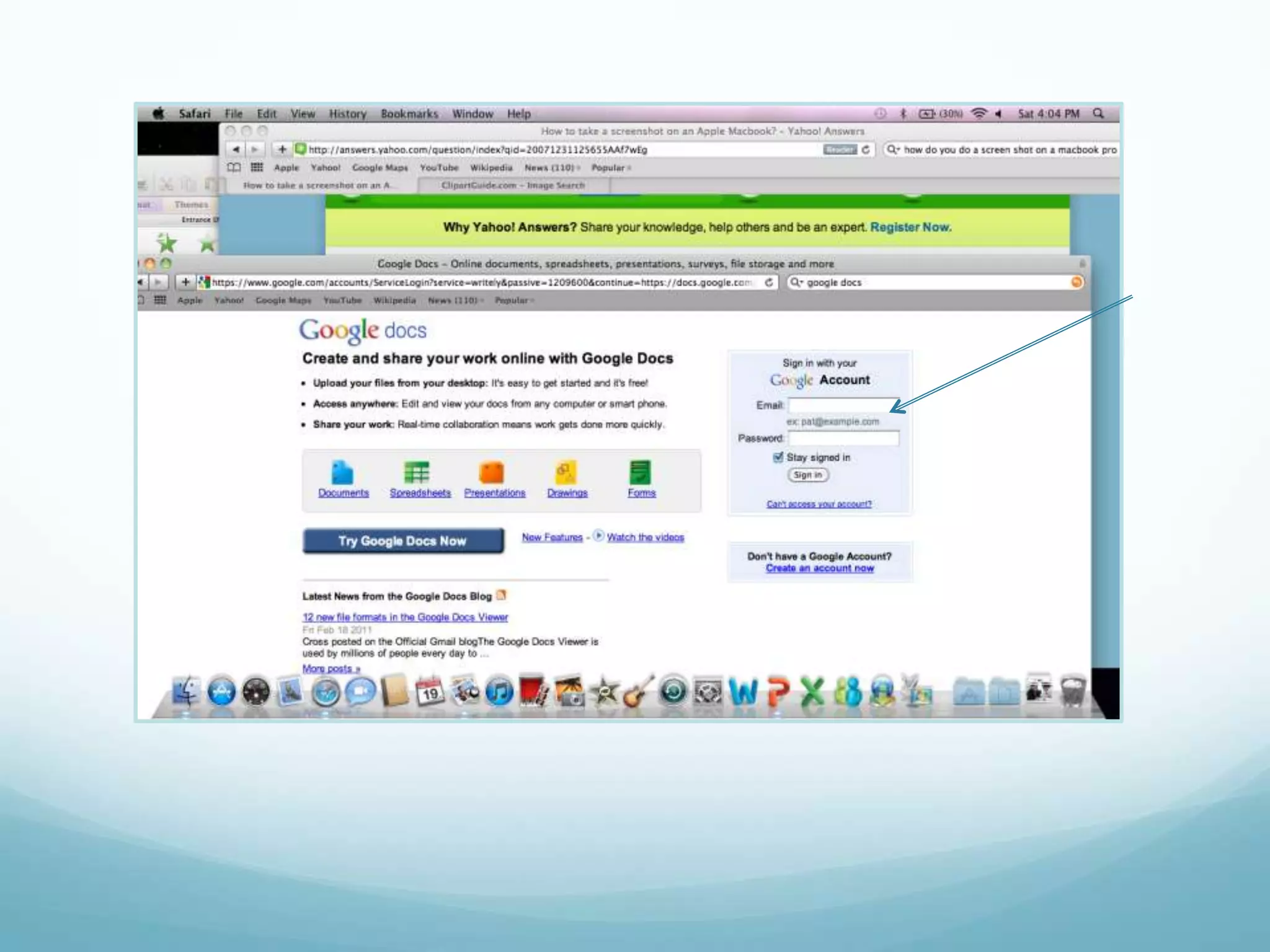Click the Password input field
Image resolution: width=1270 pixels, height=952 pixels.
click(x=843, y=438)
